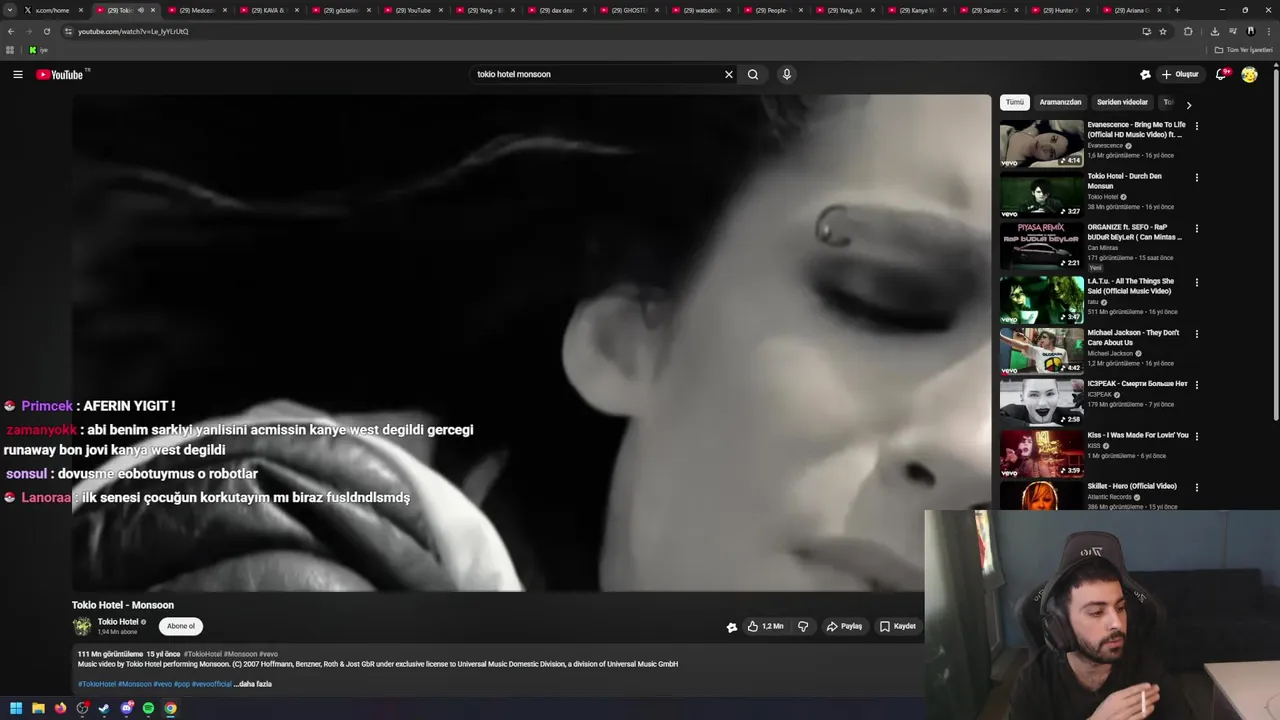Open Skillet Hero official video title
1280x720 pixels.
(1132, 486)
